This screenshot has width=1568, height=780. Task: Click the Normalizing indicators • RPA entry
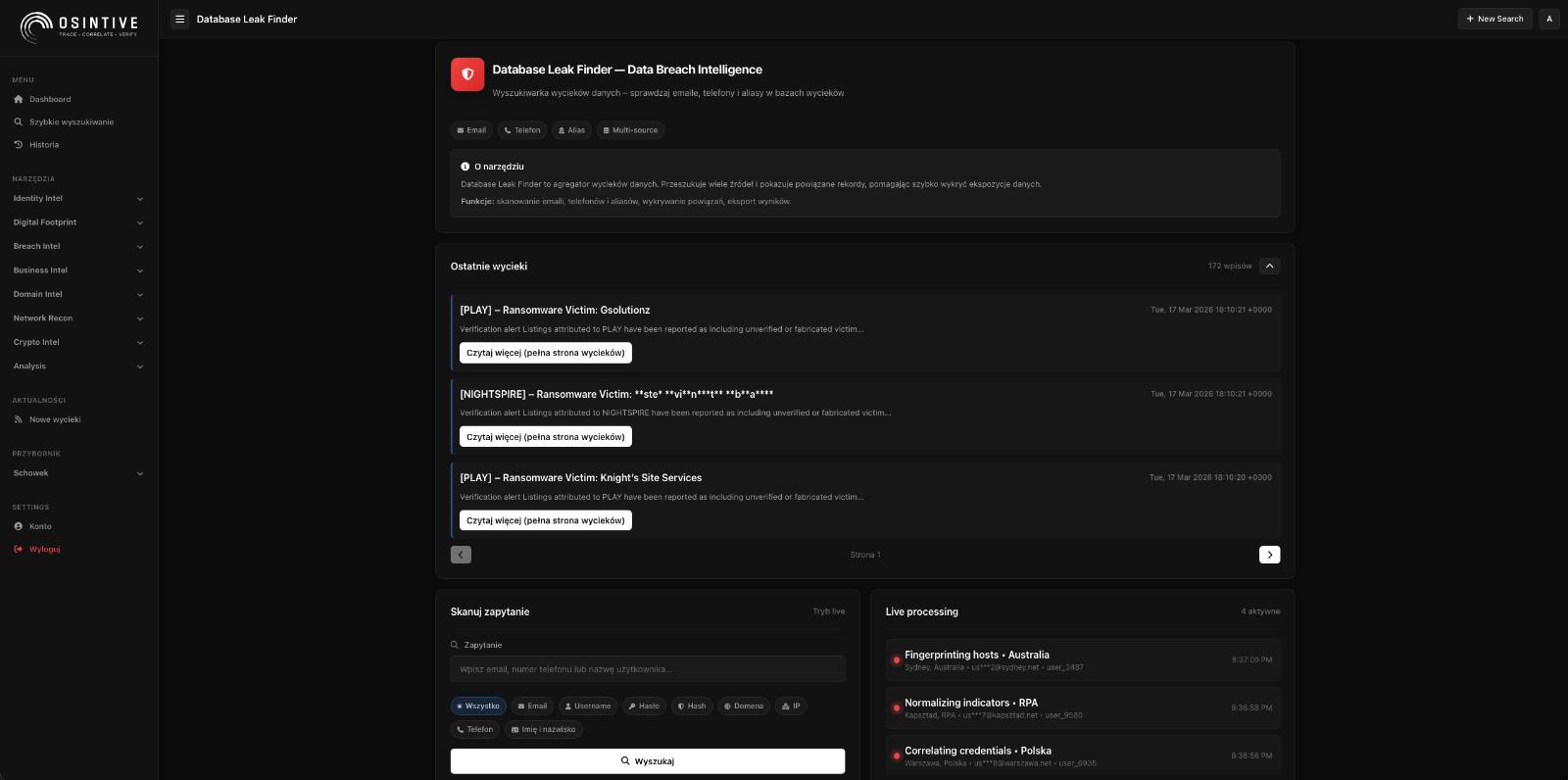1082,707
